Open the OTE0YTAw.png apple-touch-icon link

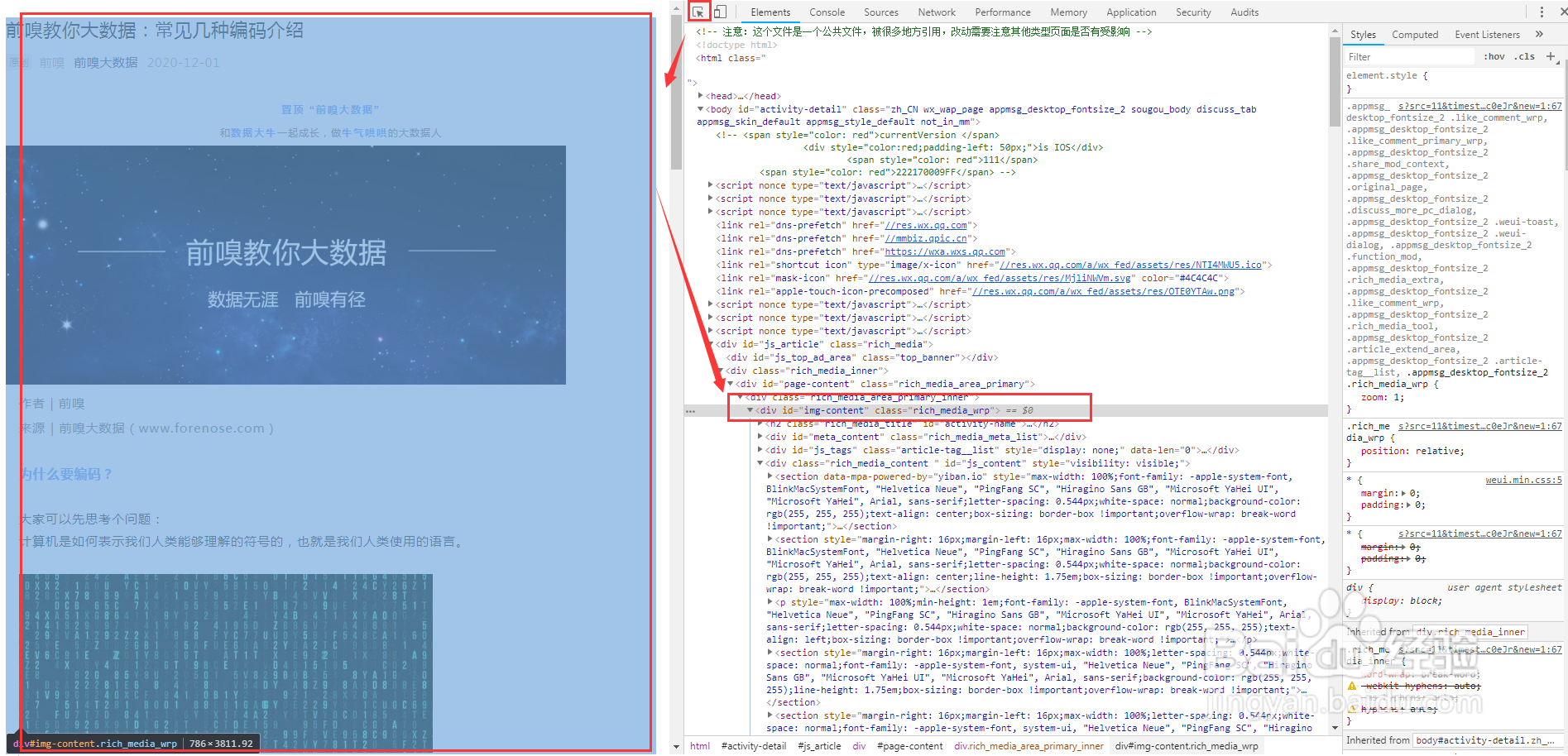[x=1104, y=291]
